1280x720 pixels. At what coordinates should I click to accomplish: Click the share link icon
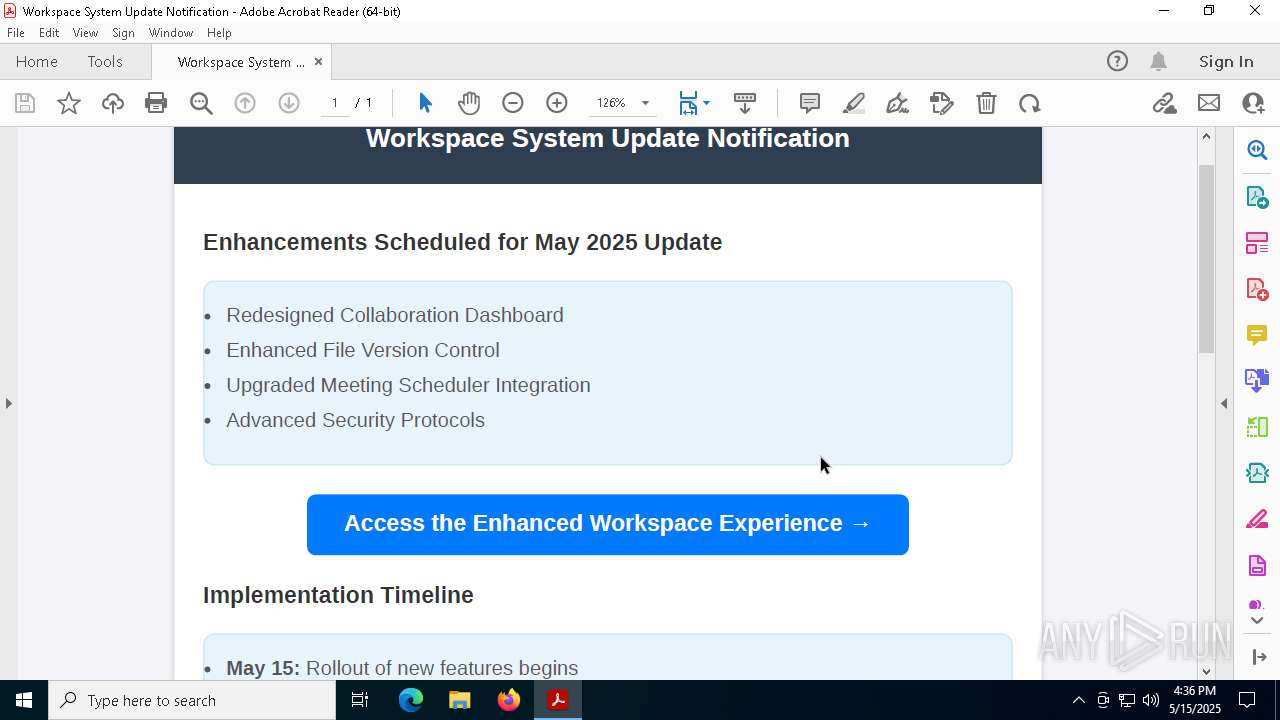(x=1164, y=103)
